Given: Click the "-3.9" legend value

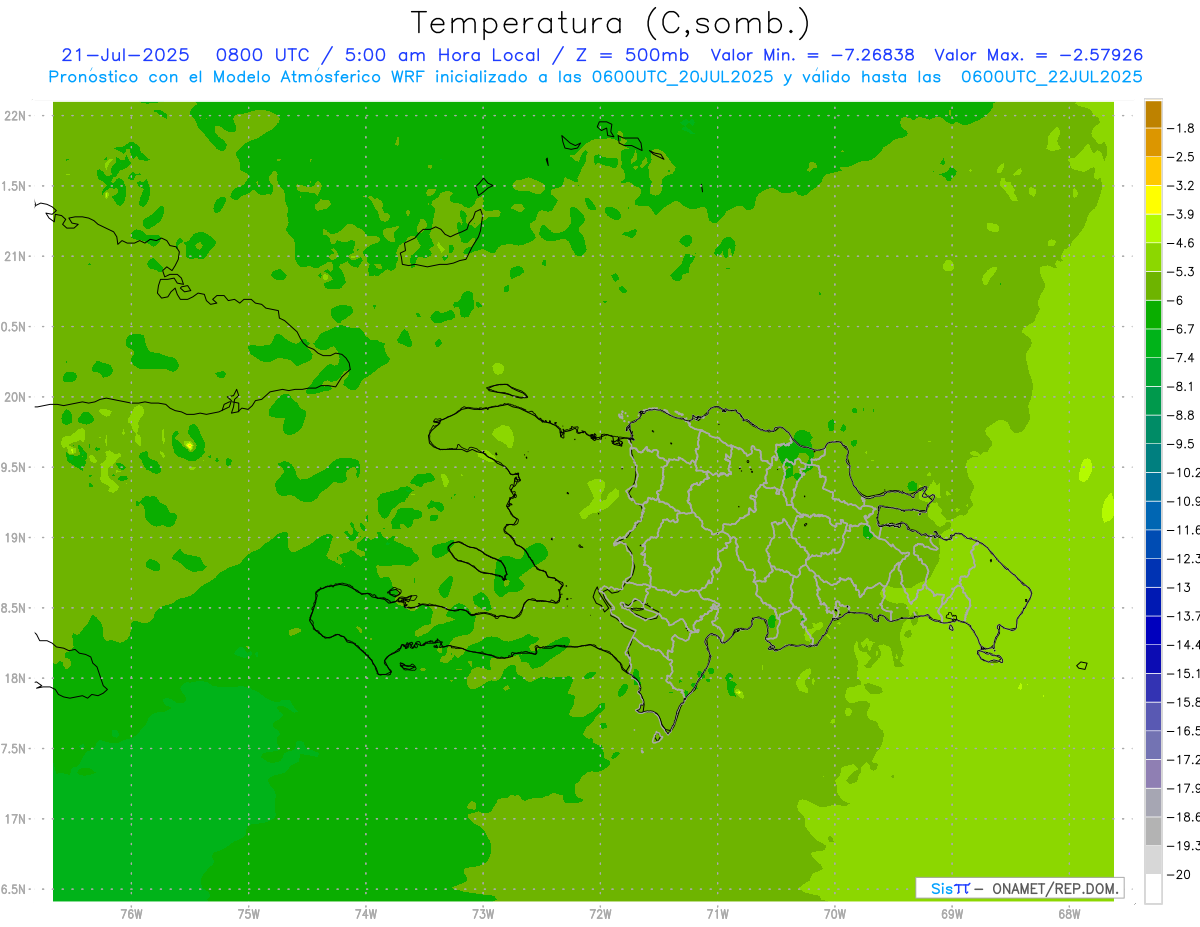Looking at the screenshot, I should (x=1182, y=214).
